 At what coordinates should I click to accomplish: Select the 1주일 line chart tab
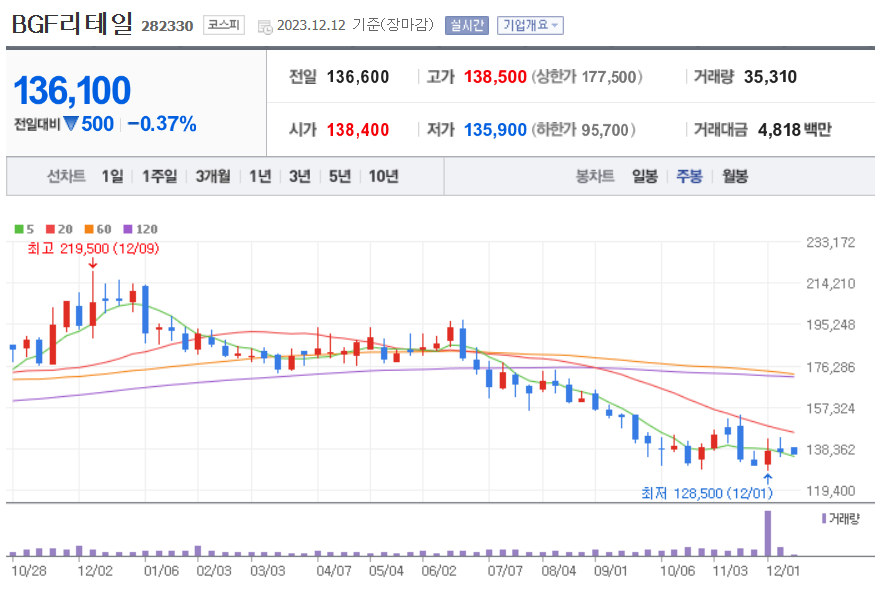(x=159, y=176)
